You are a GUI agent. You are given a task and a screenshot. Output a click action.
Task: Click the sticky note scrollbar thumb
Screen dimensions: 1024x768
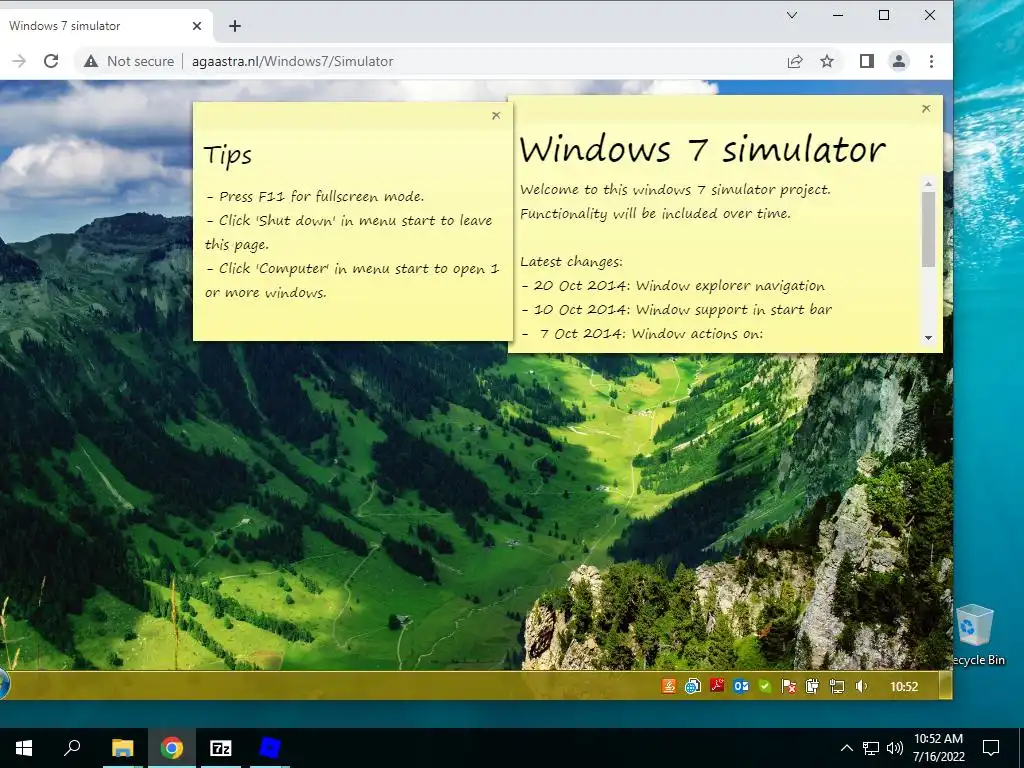[x=928, y=229]
